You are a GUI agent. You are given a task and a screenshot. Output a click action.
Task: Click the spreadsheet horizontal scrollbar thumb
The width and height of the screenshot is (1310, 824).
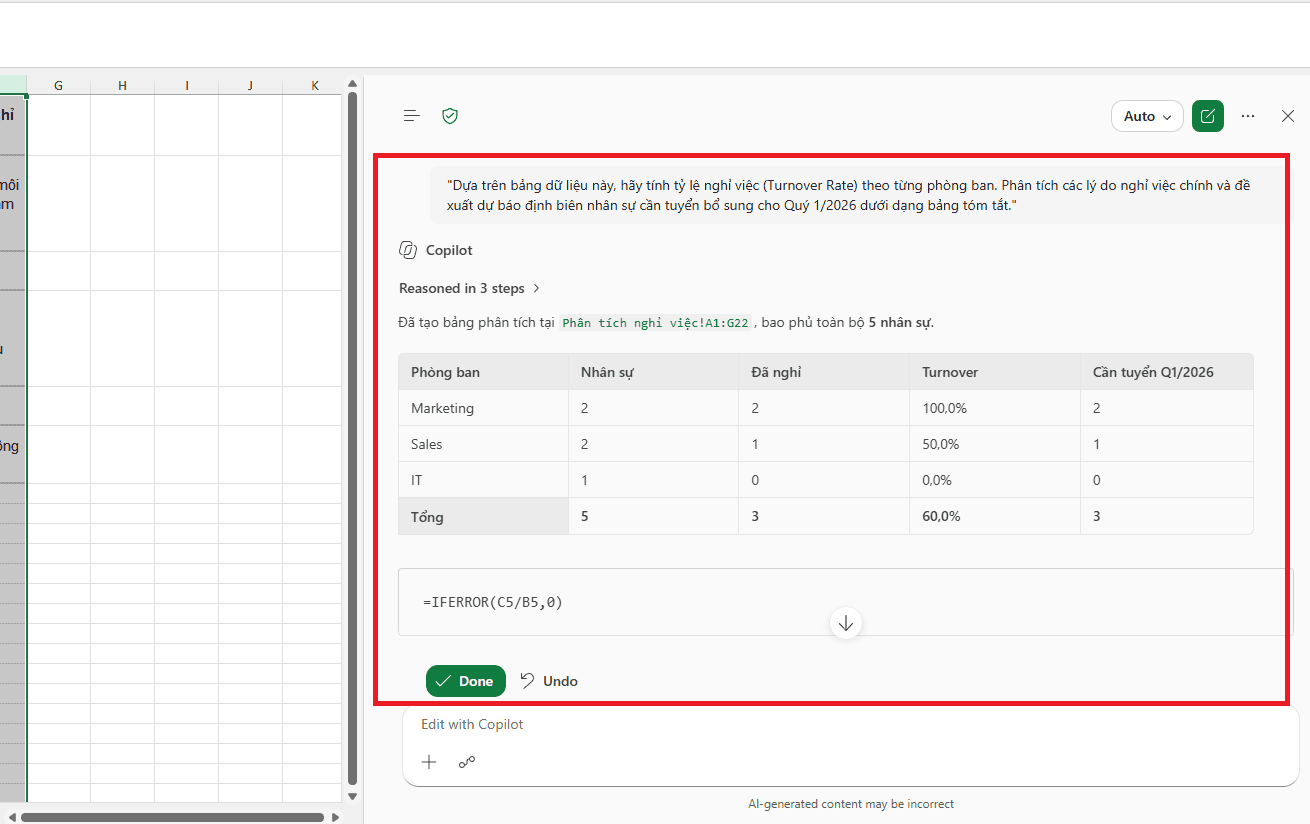coord(172,817)
